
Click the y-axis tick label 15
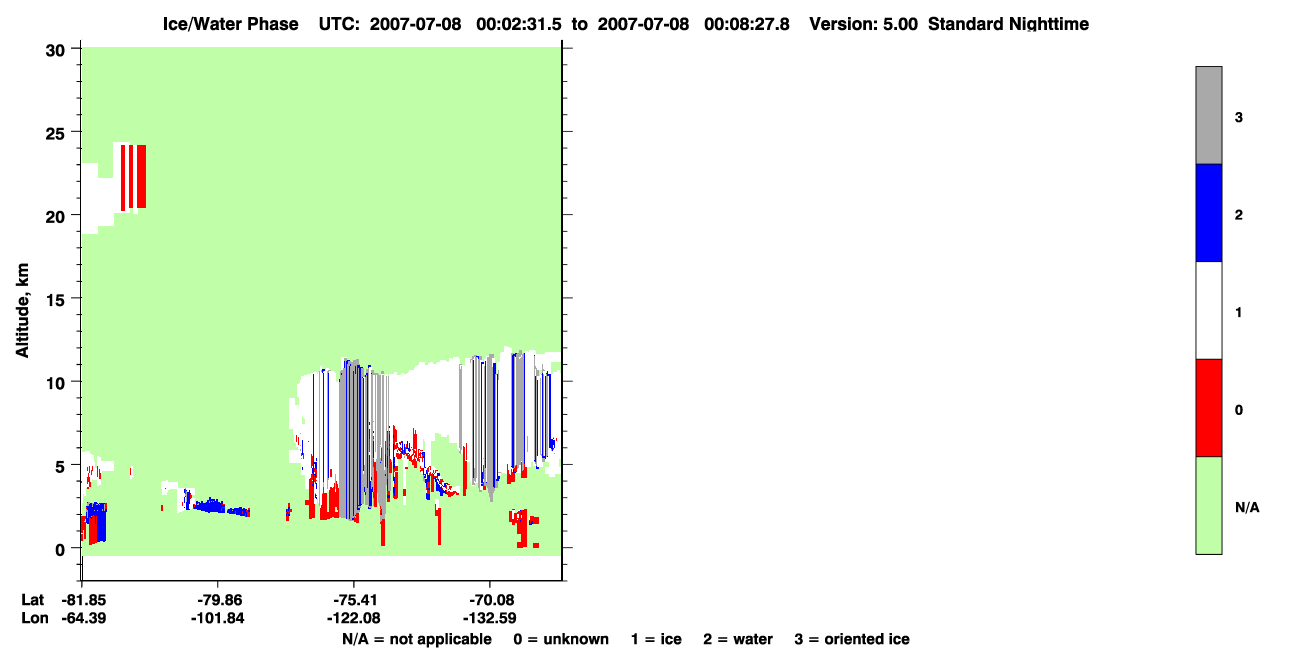[58, 299]
